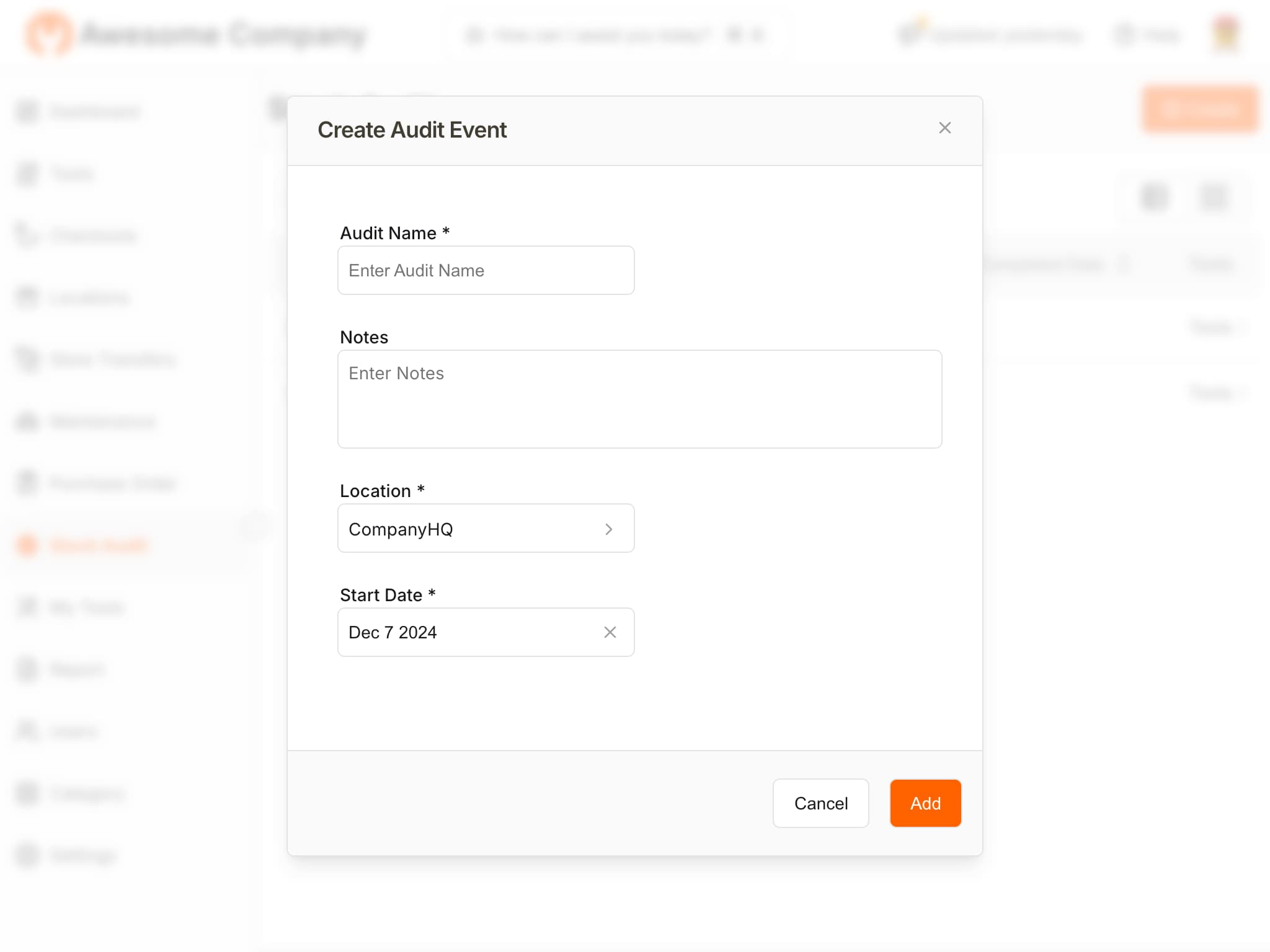
Task: Focus the Enter Audit Name field
Action: (x=486, y=271)
